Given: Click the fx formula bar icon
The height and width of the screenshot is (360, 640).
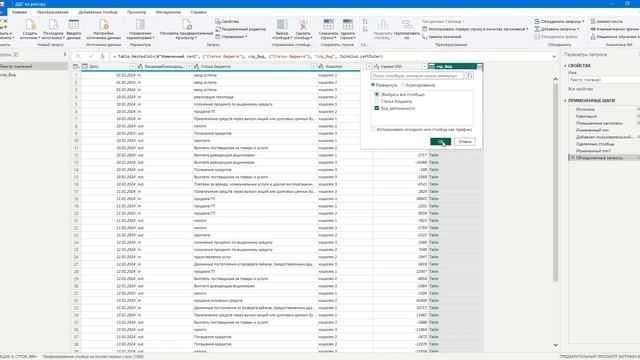Looking at the screenshot, I should point(102,56).
